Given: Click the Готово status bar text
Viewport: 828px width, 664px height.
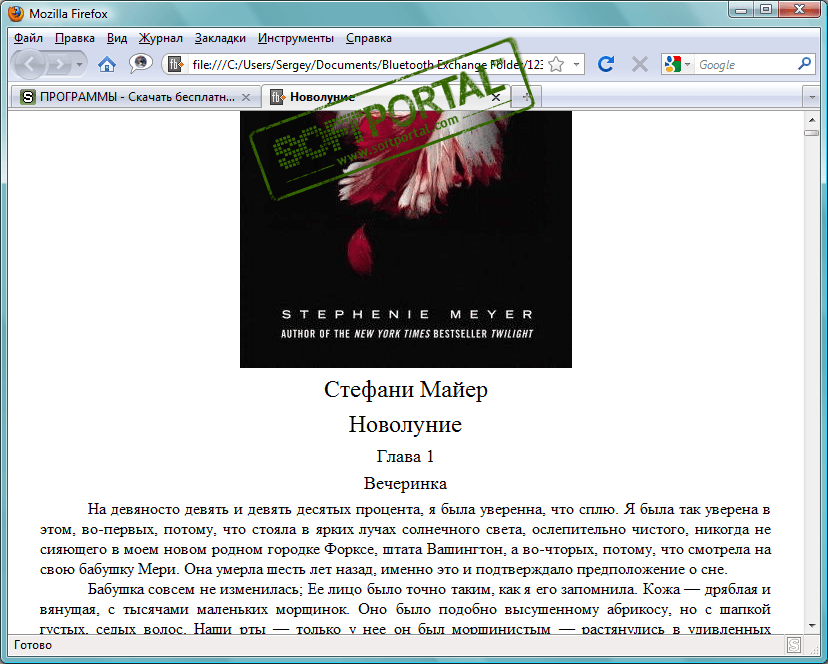Looking at the screenshot, I should coord(33,645).
